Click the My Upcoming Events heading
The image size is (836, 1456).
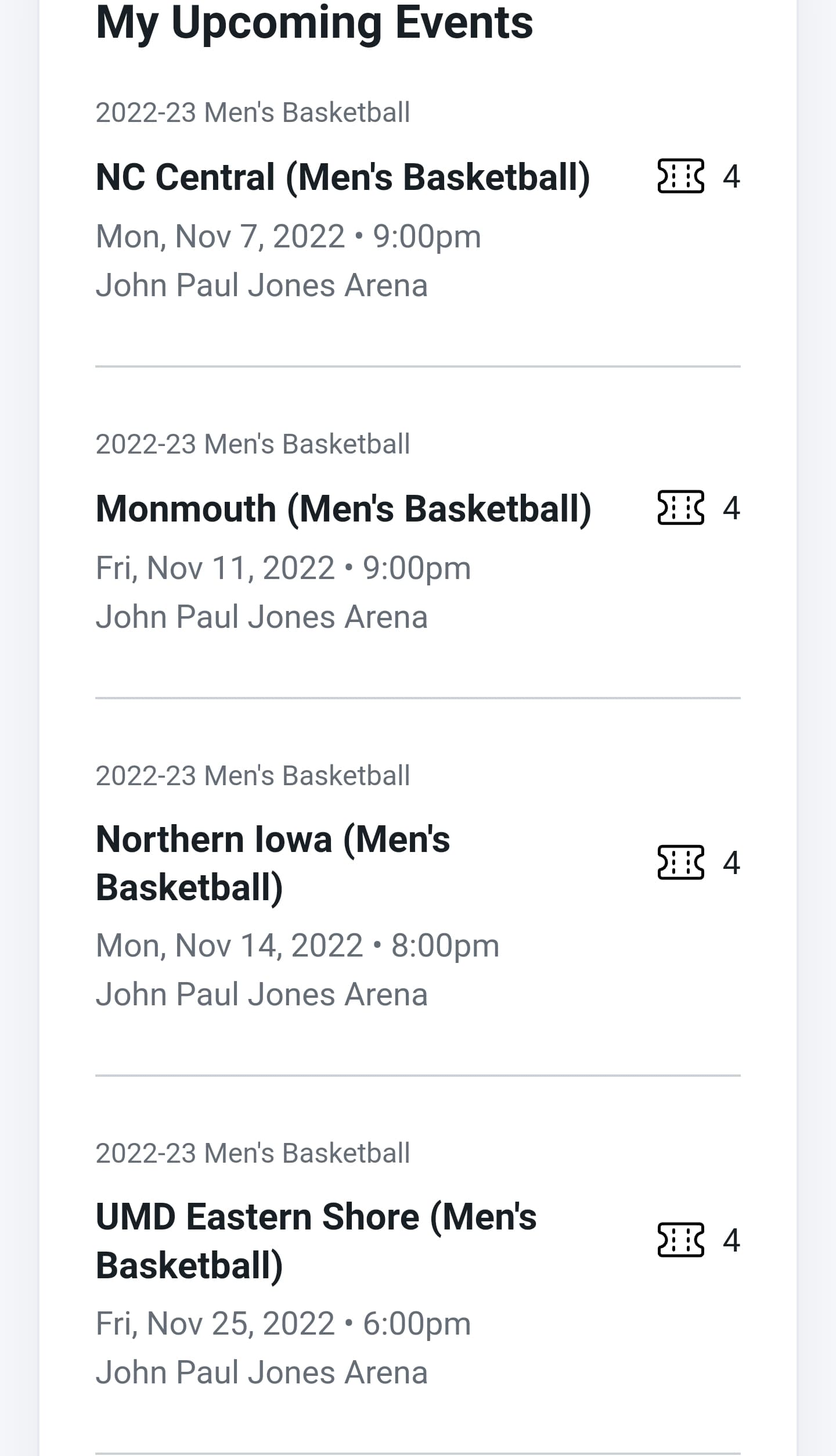click(x=314, y=23)
